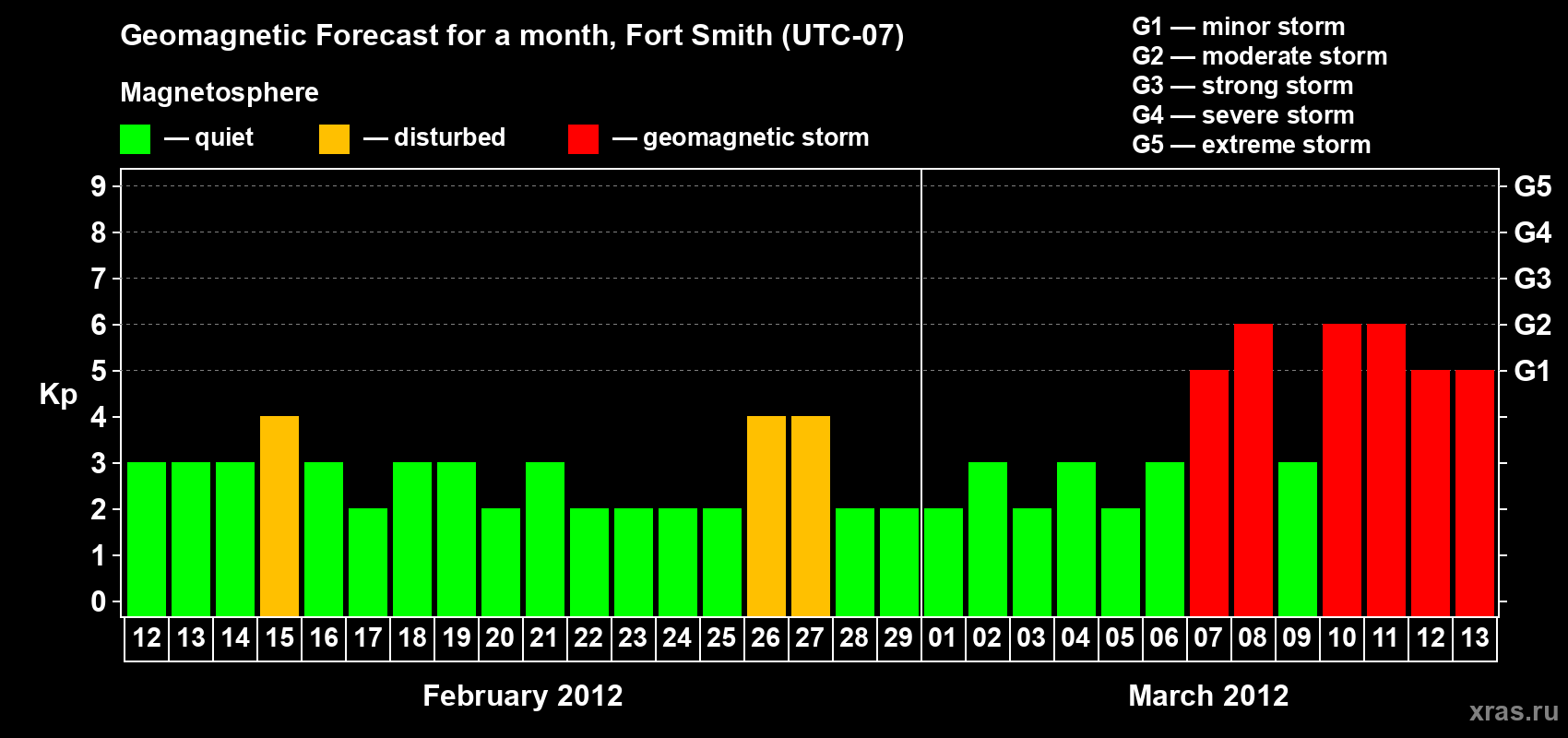This screenshot has height=738, width=1568.
Task: Select the orange bar for February 15
Action: (279, 516)
